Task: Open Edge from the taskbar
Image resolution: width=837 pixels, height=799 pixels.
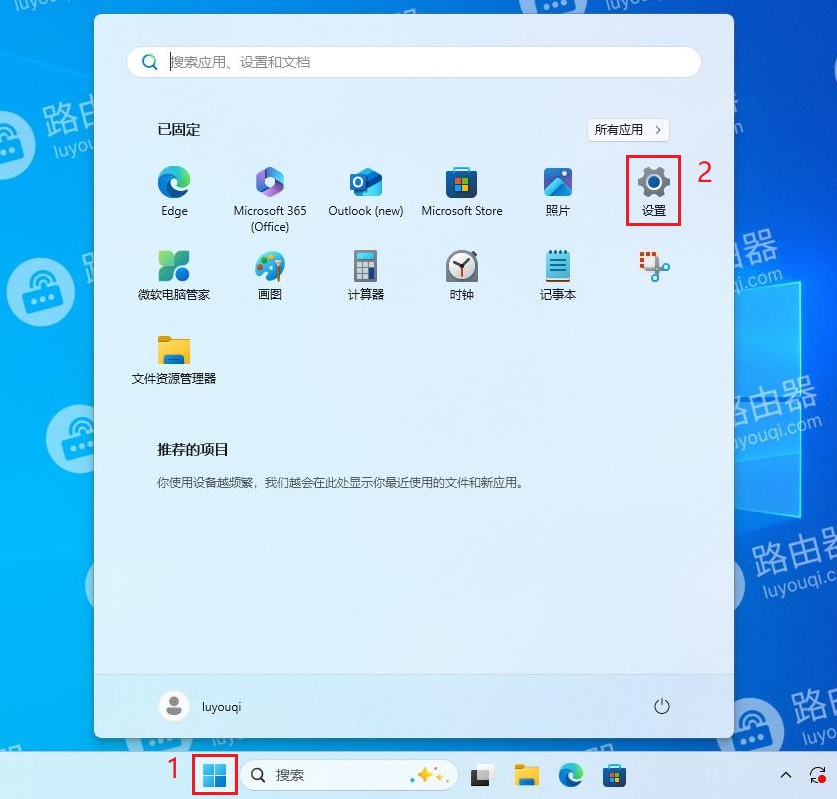Action: 571,775
